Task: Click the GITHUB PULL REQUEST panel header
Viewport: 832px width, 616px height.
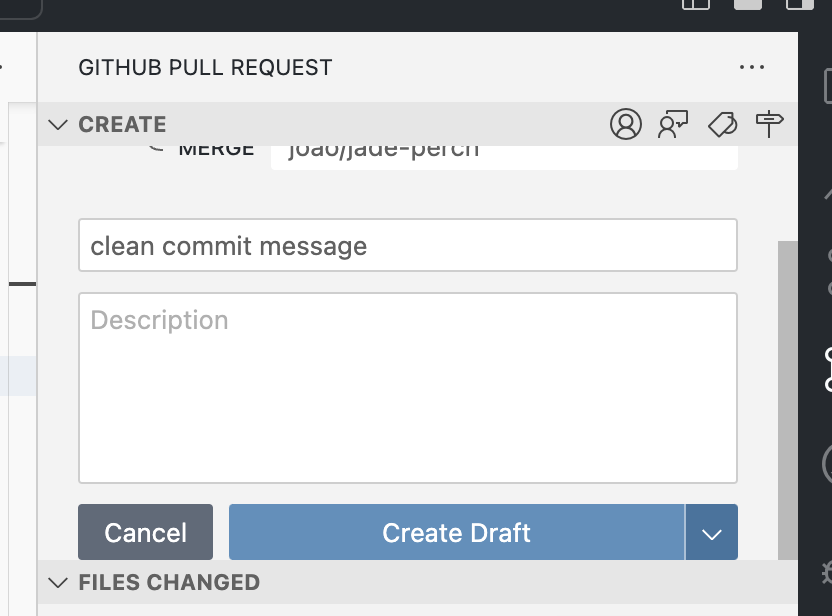Action: (205, 67)
